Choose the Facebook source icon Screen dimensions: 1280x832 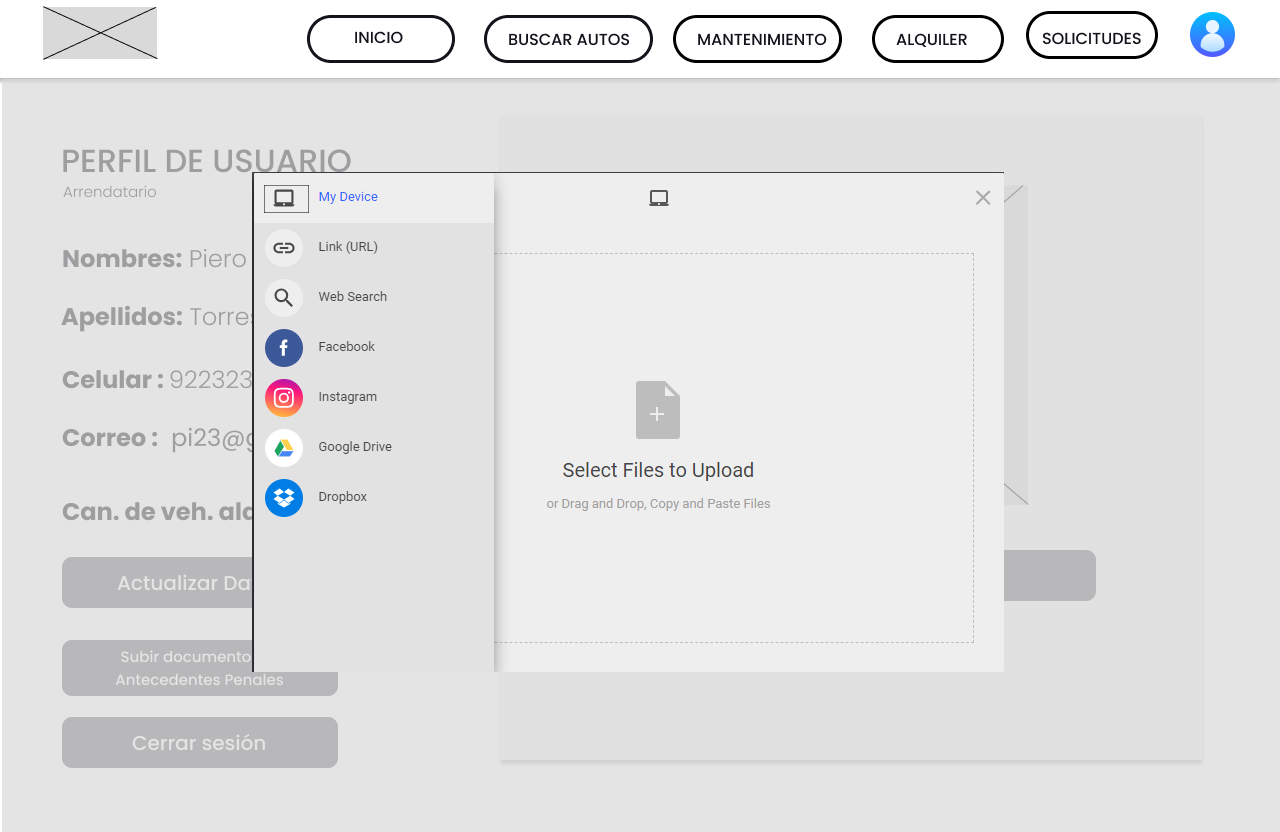click(x=284, y=348)
